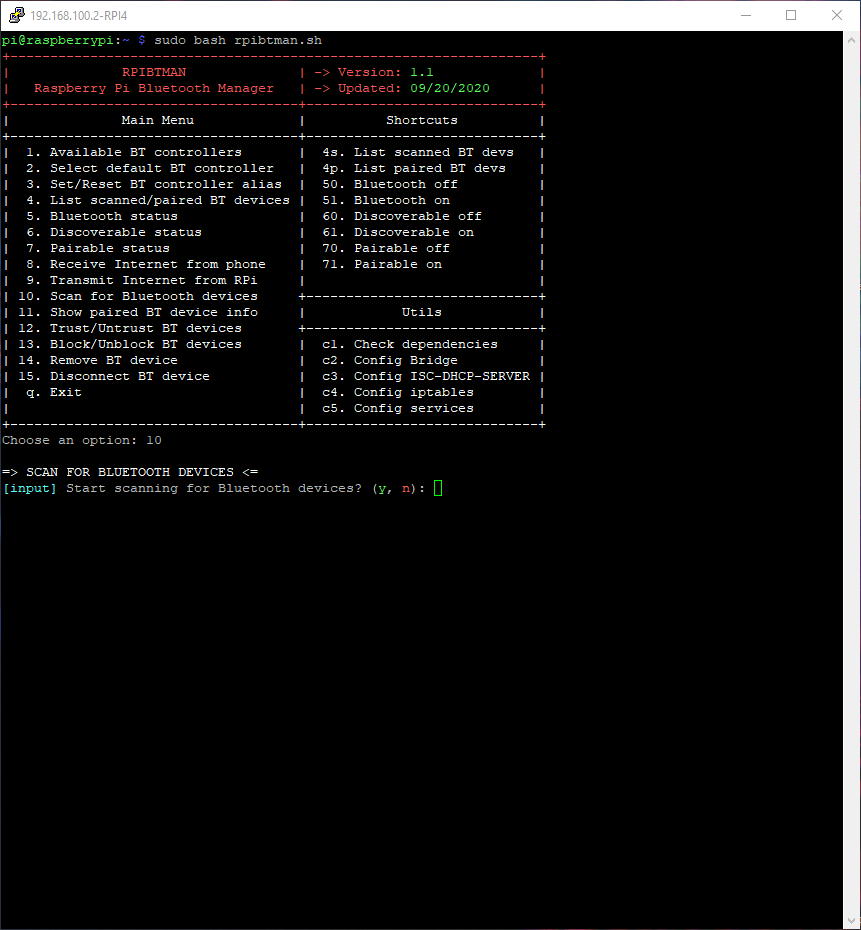This screenshot has width=861, height=930.
Task: Click '51. Bluetooth on' shortcut
Action: [x=386, y=200]
